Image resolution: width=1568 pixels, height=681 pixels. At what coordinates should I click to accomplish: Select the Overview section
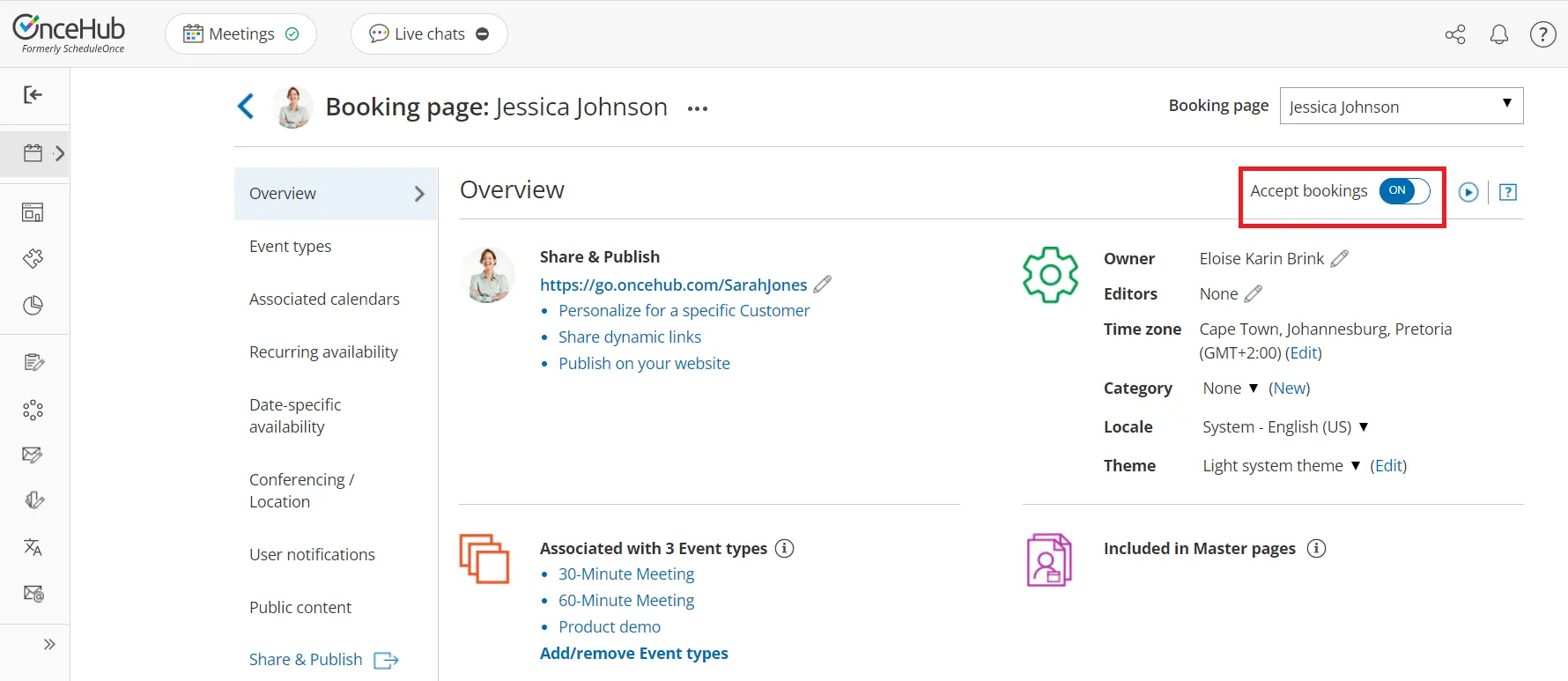[x=336, y=194]
